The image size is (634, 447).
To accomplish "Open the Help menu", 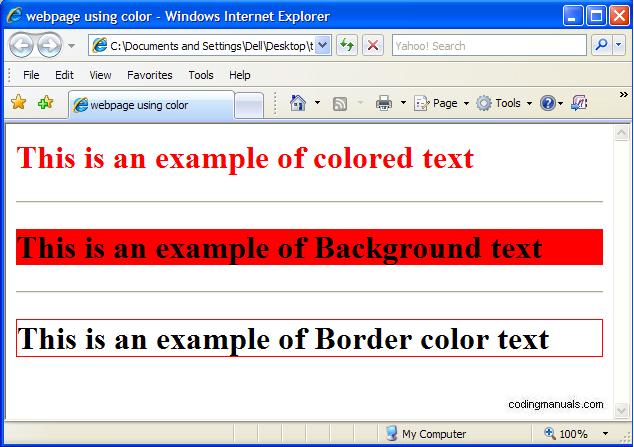I will pos(240,75).
